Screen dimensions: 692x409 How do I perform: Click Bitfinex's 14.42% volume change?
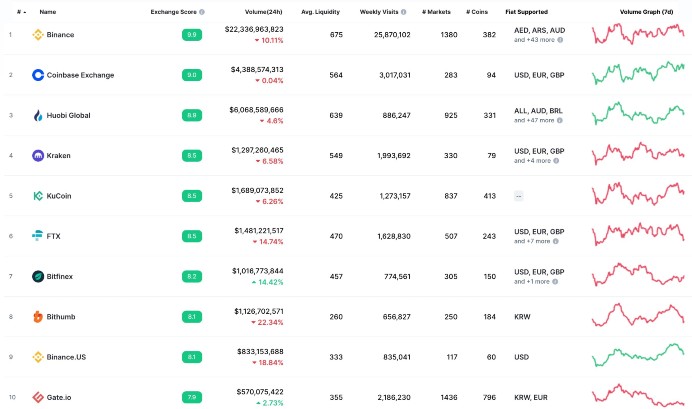click(x=267, y=282)
